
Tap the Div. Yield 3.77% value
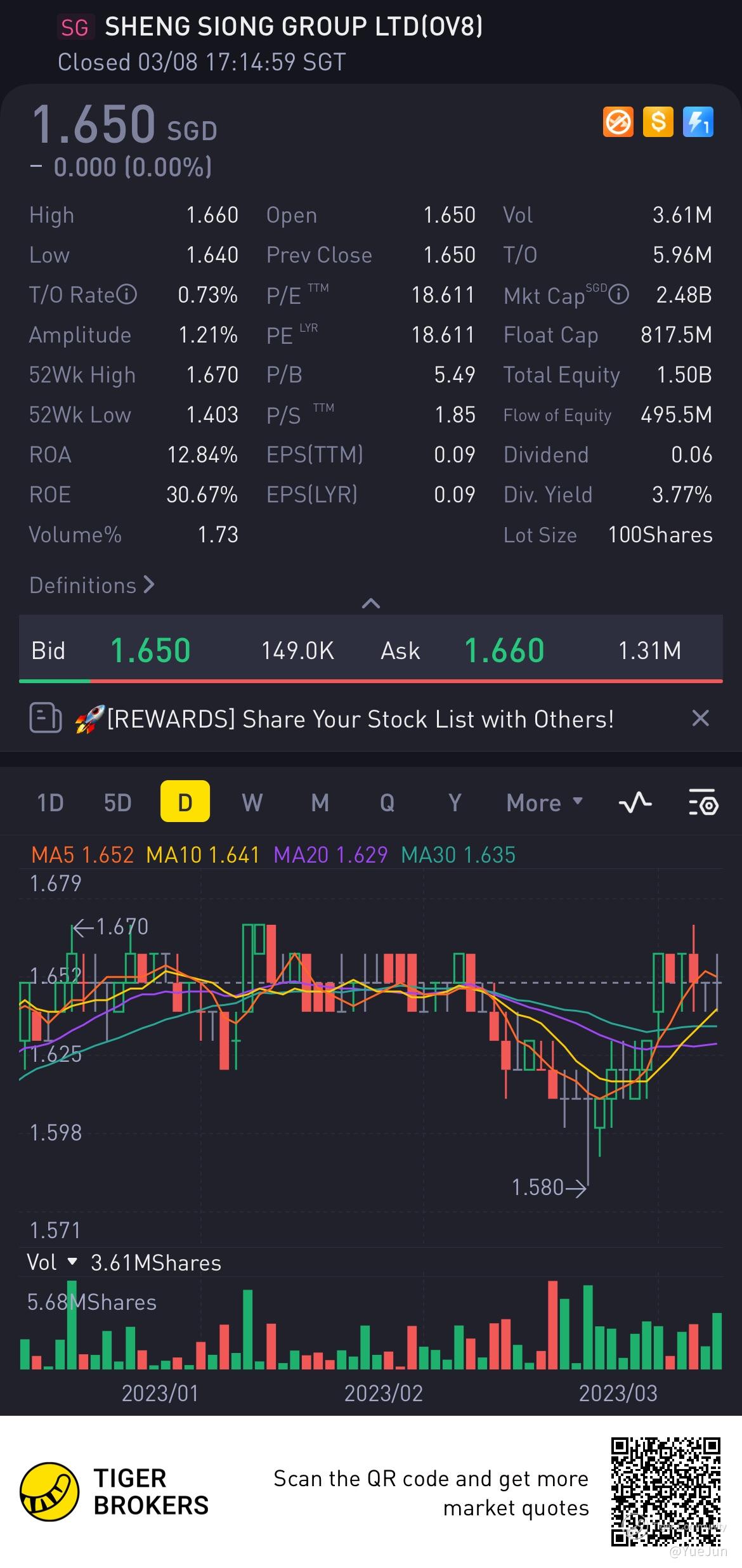pyautogui.click(x=682, y=494)
